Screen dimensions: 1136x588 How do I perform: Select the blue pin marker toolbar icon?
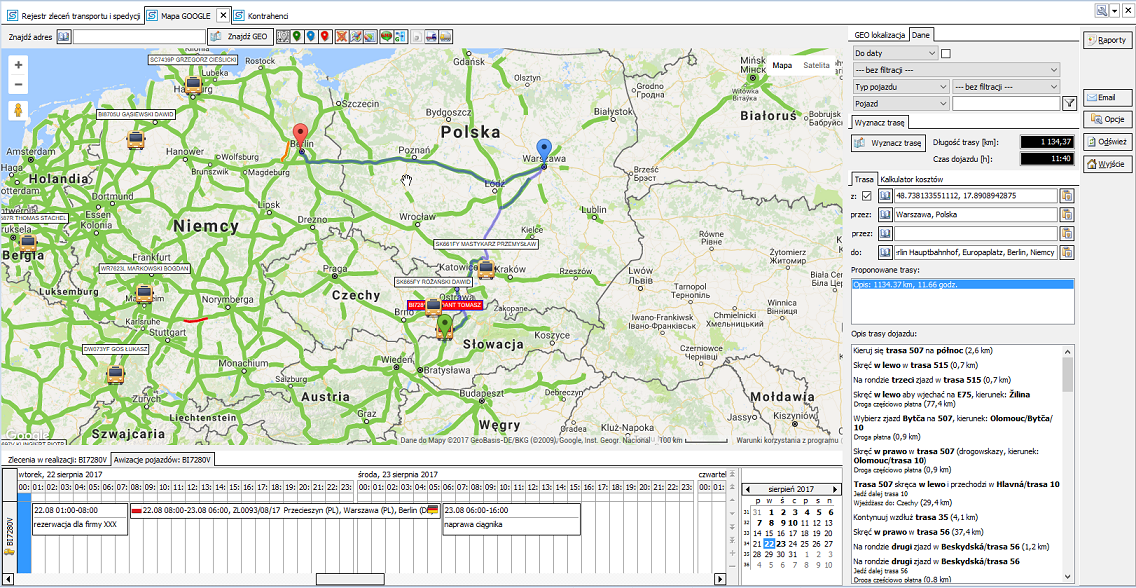click(311, 36)
